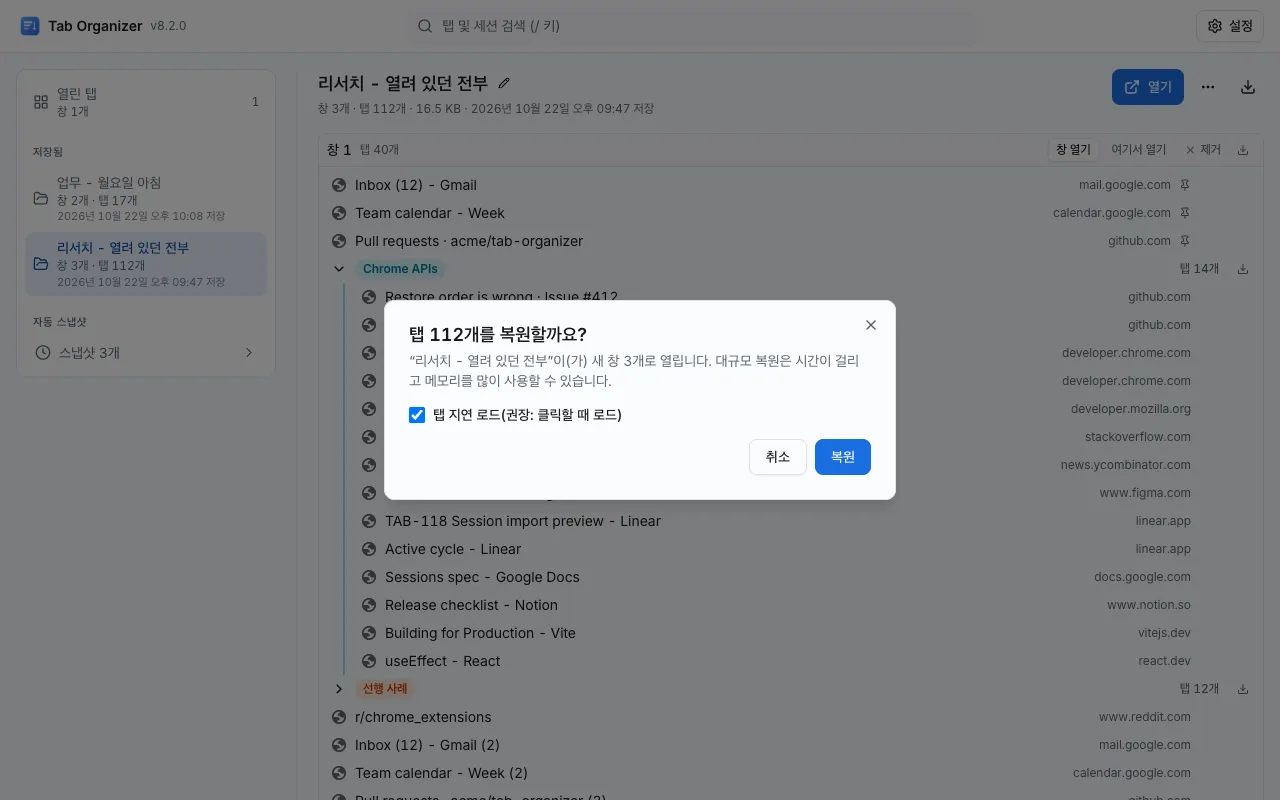
Task: Click the pencil icon to rename the session
Action: 504,83
